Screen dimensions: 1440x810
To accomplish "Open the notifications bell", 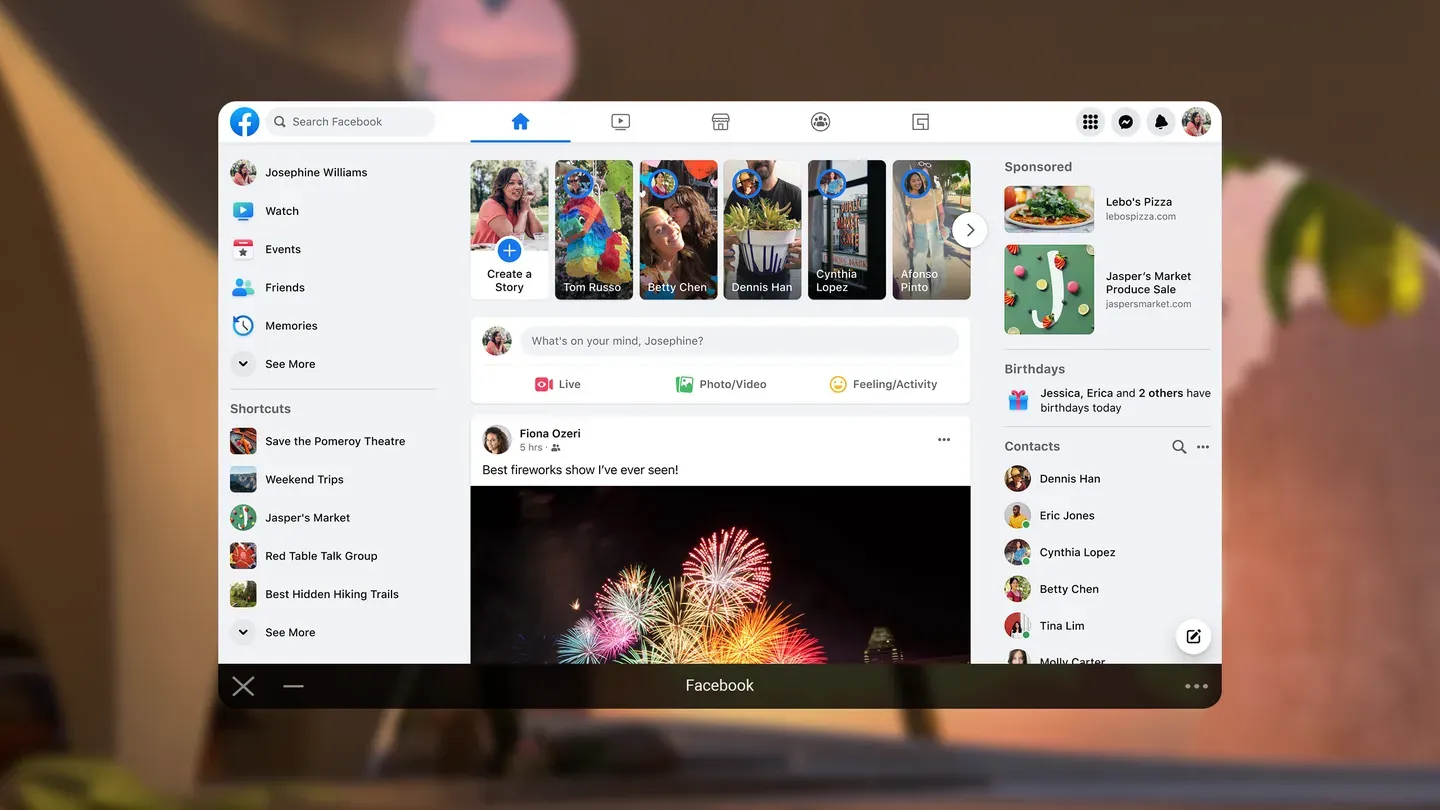I will 1160,121.
